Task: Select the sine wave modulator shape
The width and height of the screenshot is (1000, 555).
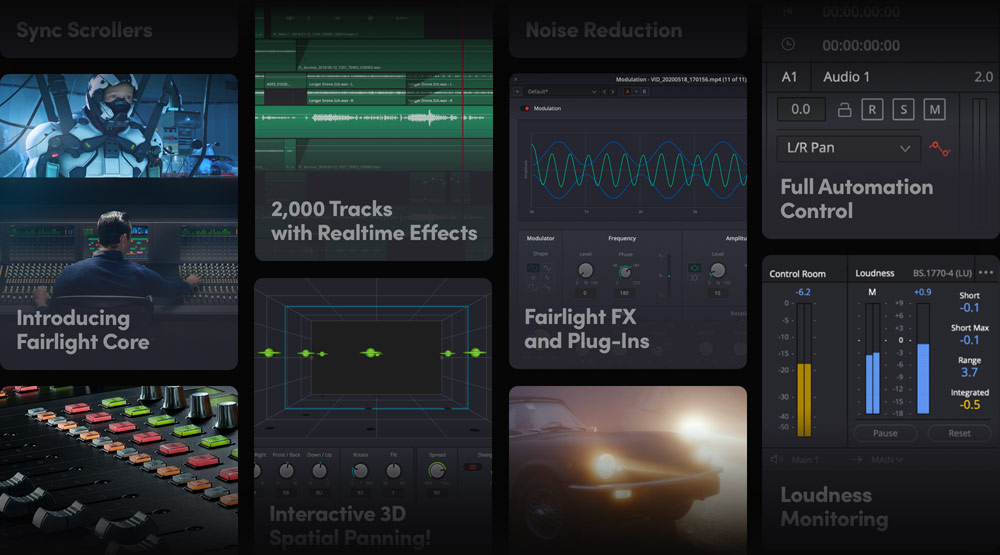Action: click(532, 270)
